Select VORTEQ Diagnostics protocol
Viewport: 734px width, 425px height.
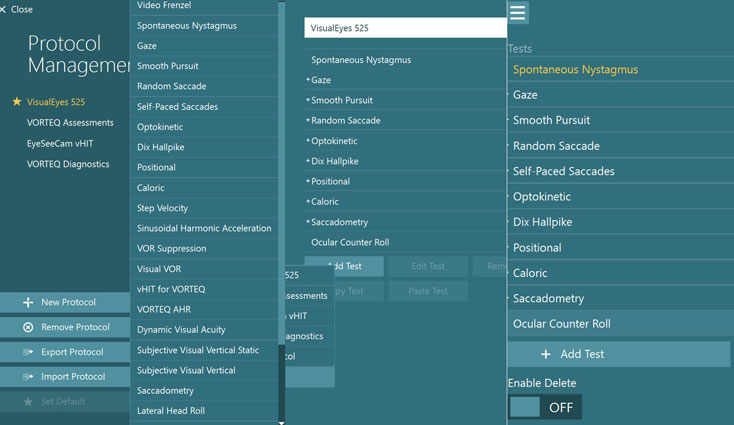pyautogui.click(x=68, y=164)
